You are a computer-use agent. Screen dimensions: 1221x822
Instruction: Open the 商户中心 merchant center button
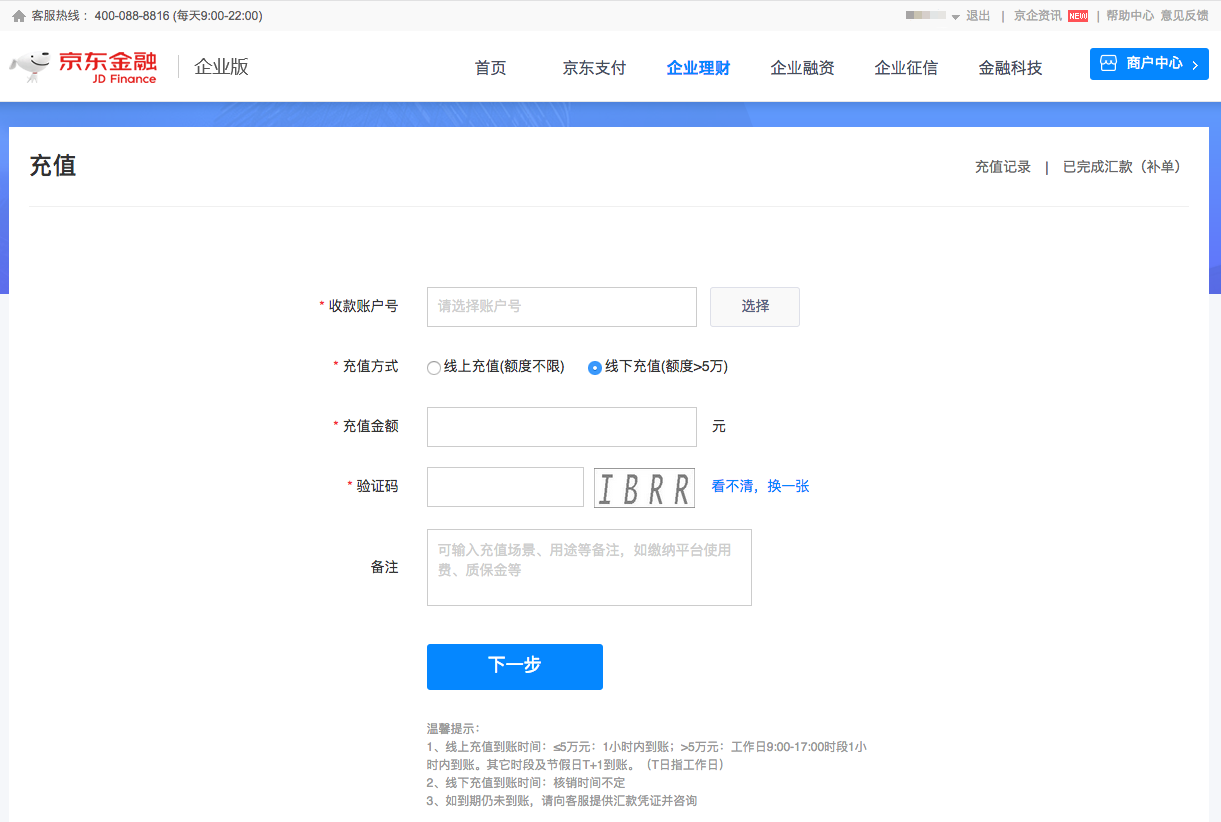click(x=1149, y=64)
